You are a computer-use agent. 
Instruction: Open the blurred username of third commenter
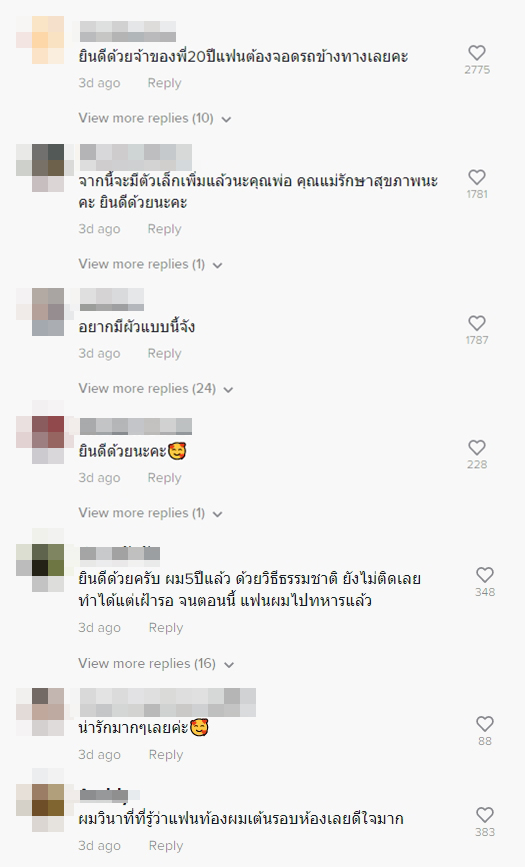pos(112,299)
